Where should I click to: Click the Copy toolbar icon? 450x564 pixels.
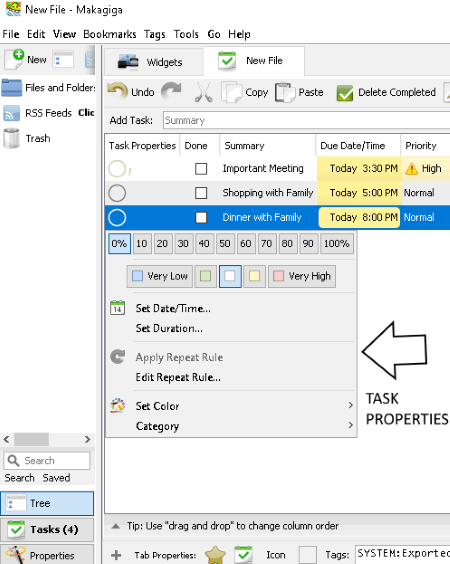[x=231, y=92]
